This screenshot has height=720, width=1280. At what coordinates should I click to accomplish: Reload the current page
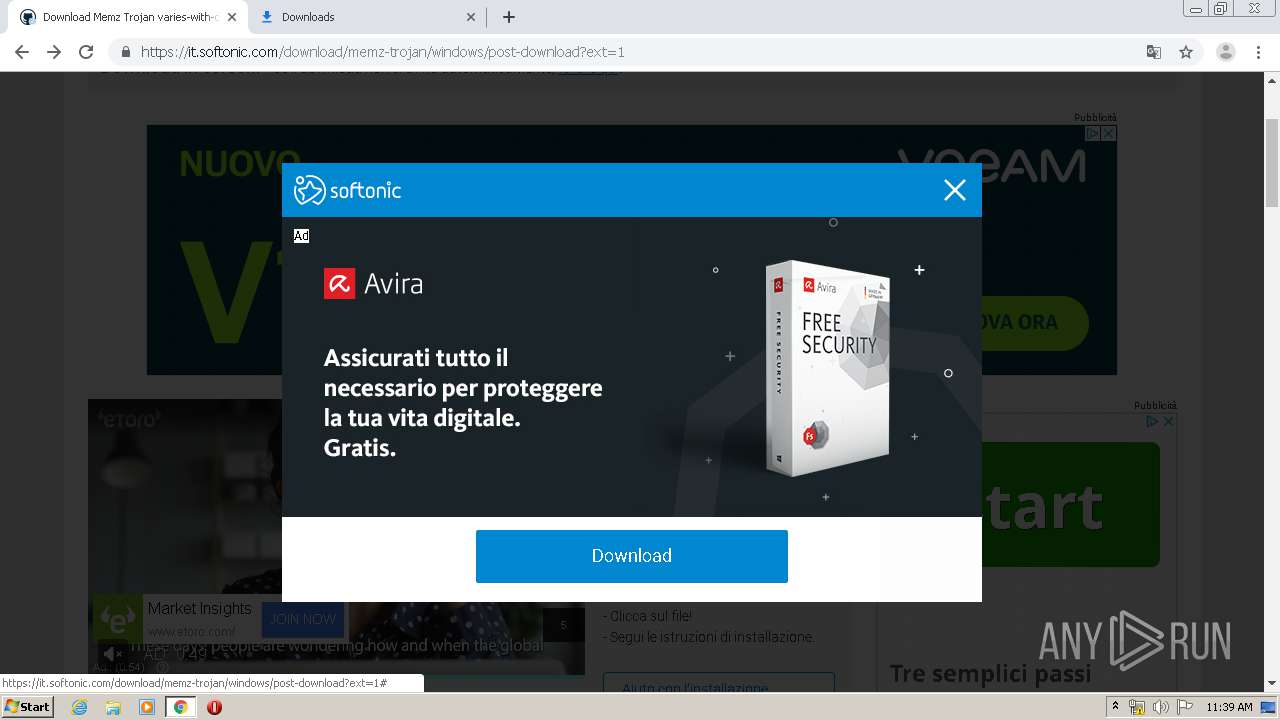tap(86, 52)
